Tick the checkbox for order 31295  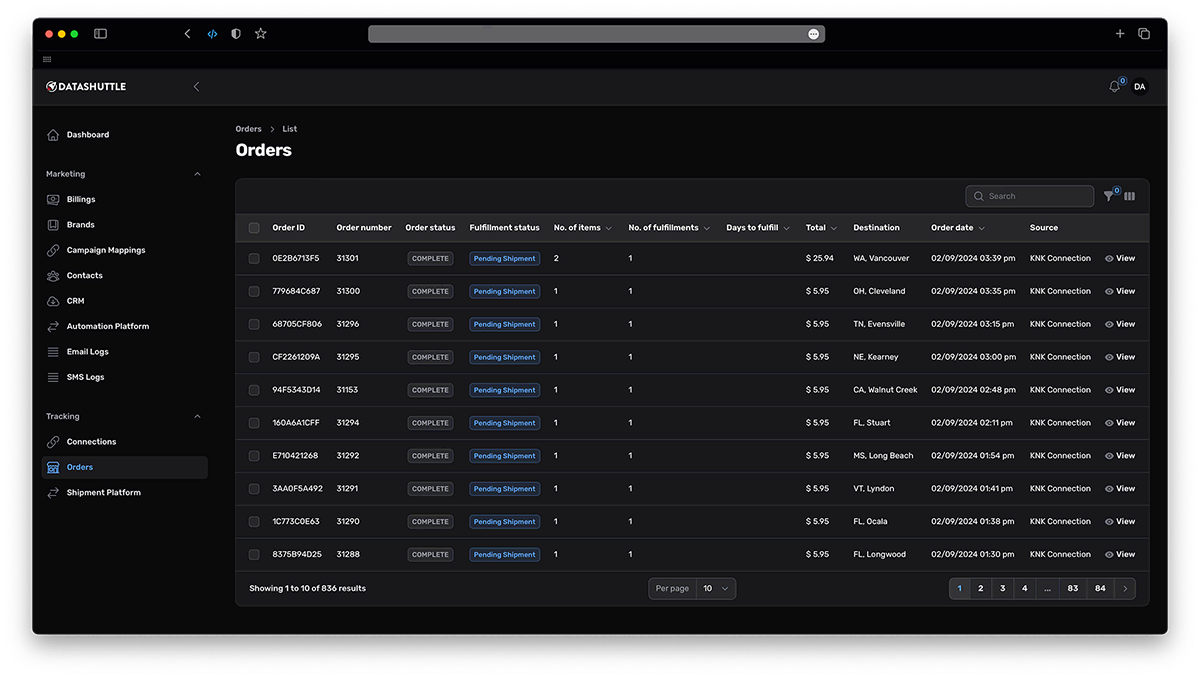click(254, 357)
